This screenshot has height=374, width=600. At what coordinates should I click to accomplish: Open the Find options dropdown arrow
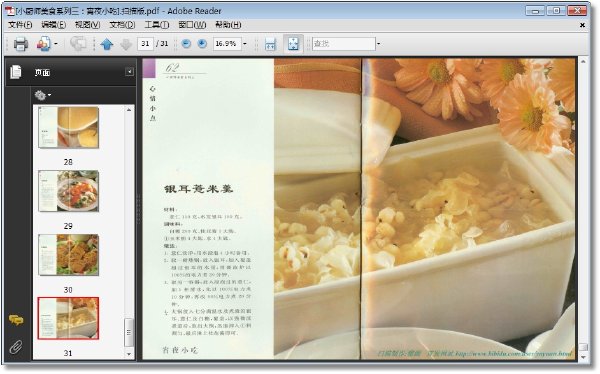[378, 44]
